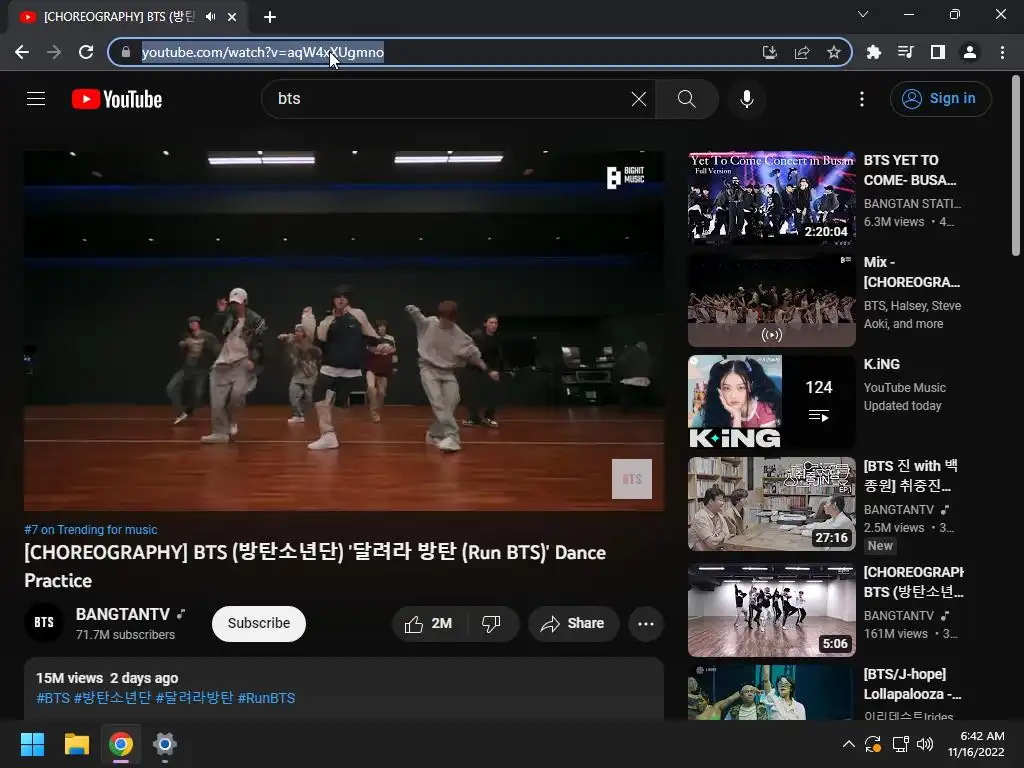Open File Explorer from taskbar
Viewport: 1024px width, 768px height.
click(76, 744)
